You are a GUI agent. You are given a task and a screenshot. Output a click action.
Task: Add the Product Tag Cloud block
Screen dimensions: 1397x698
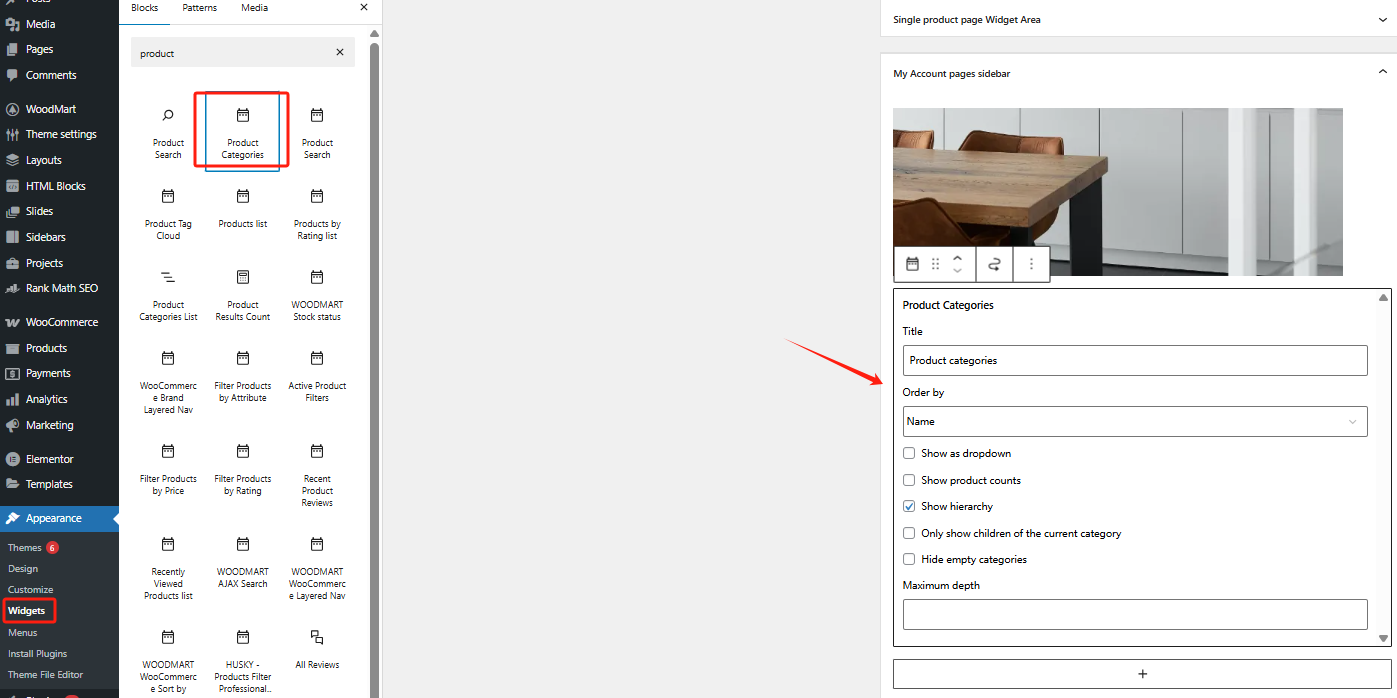click(x=168, y=214)
